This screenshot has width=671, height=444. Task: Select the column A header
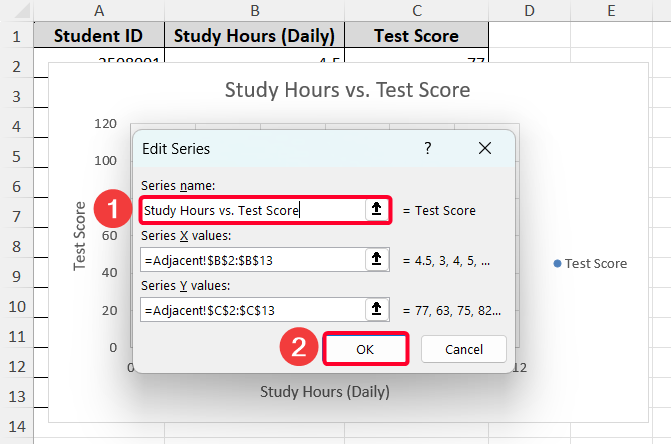99,10
